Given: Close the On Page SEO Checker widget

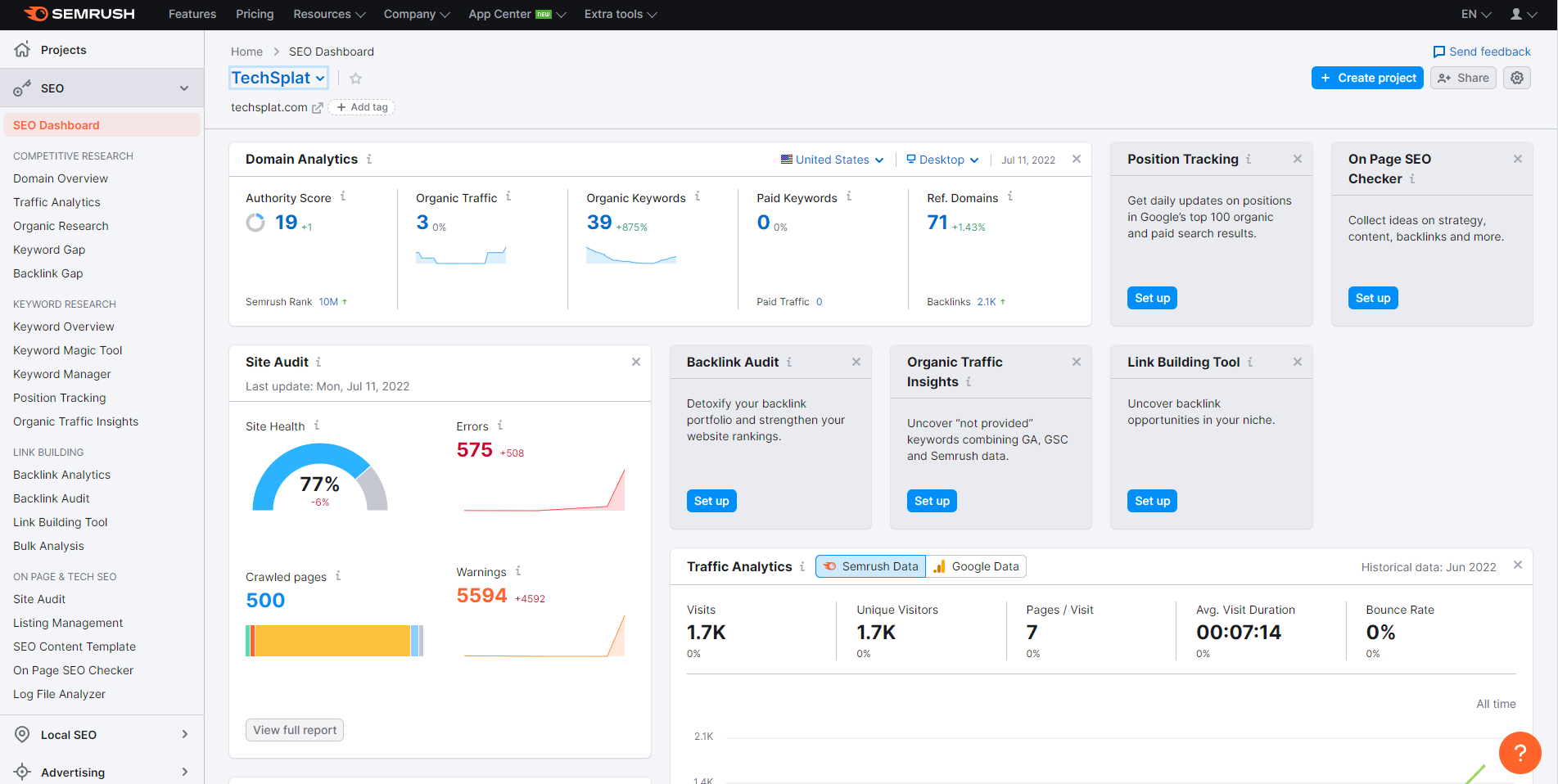Looking at the screenshot, I should 1518,159.
